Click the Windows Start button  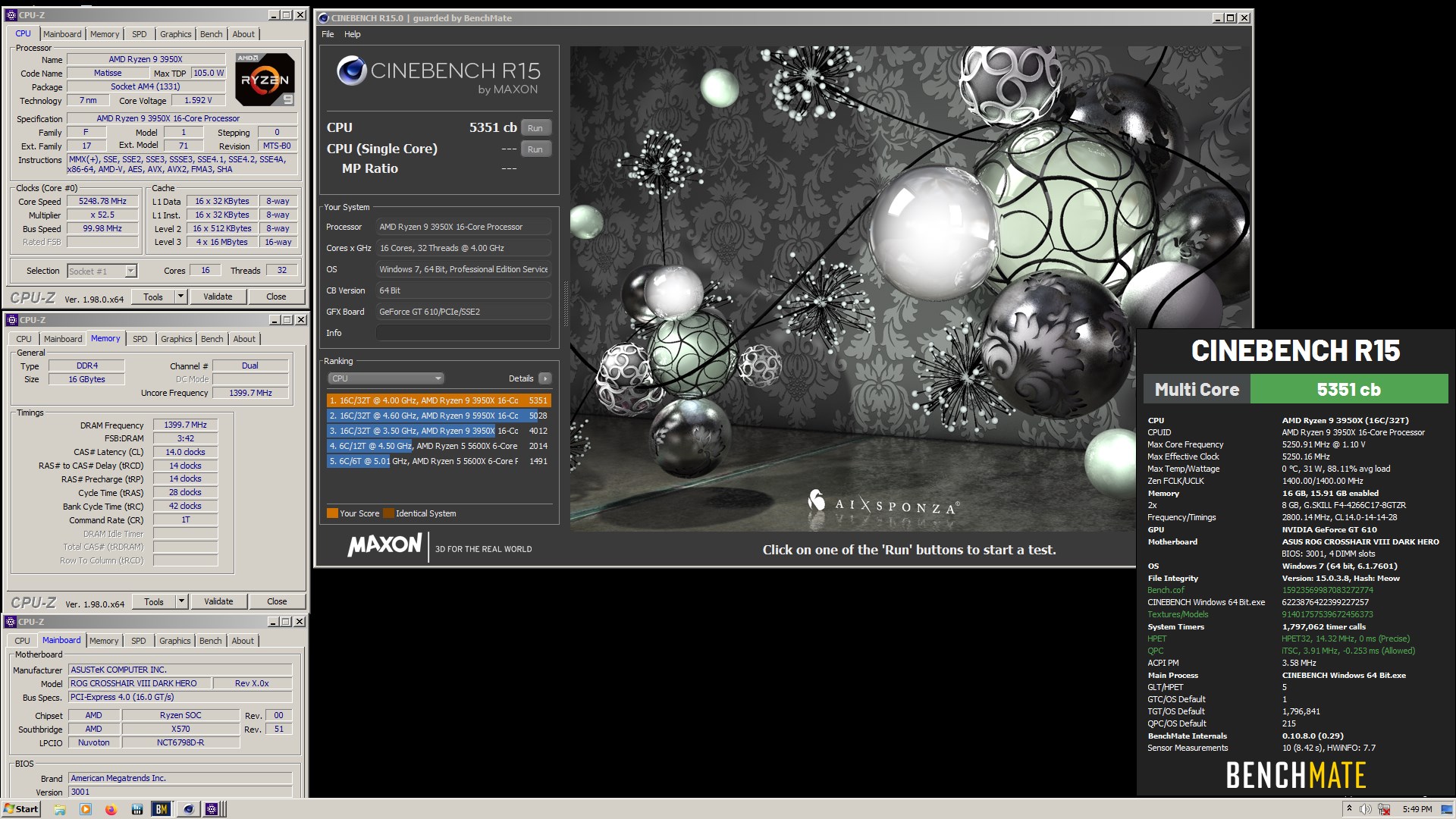[x=21, y=809]
